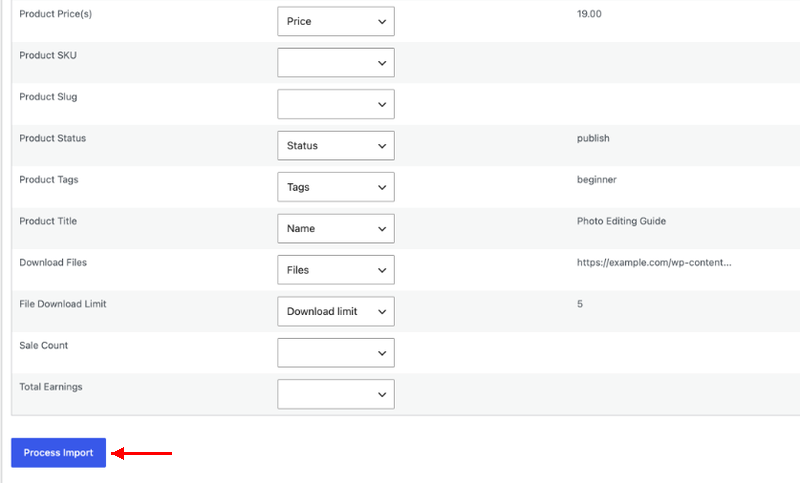Select the 'Product Slug' field label
This screenshot has width=800, height=483.
(x=48, y=97)
